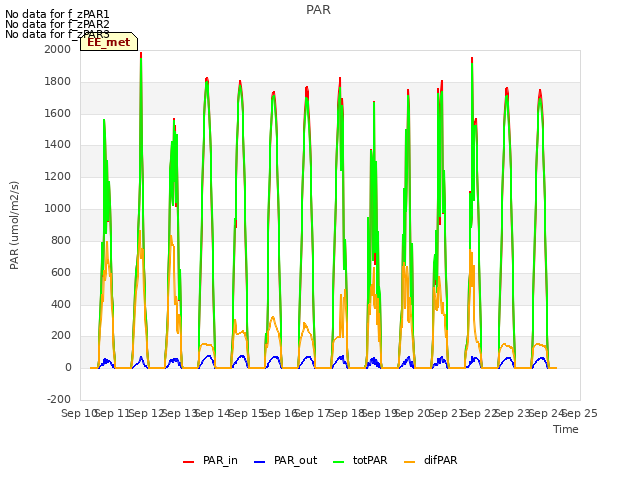Image resolution: width=640 pixels, height=480 pixels.
Task: Click the 1200 y-axis tick label
Action: (58, 177)
